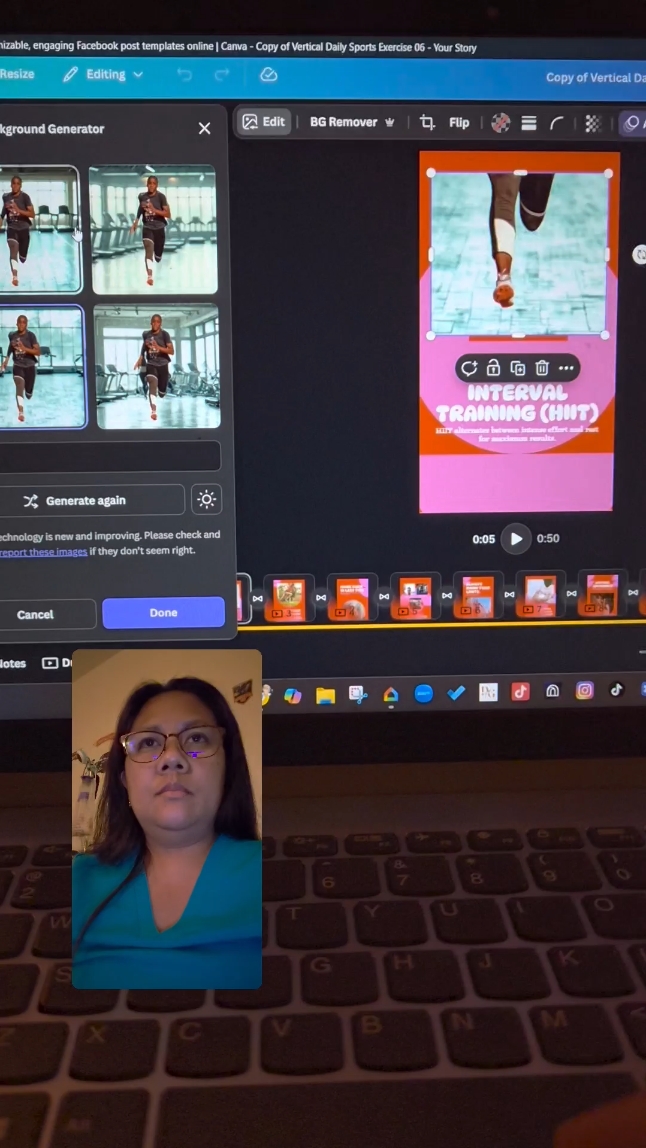Click the Cancel button

(36, 614)
